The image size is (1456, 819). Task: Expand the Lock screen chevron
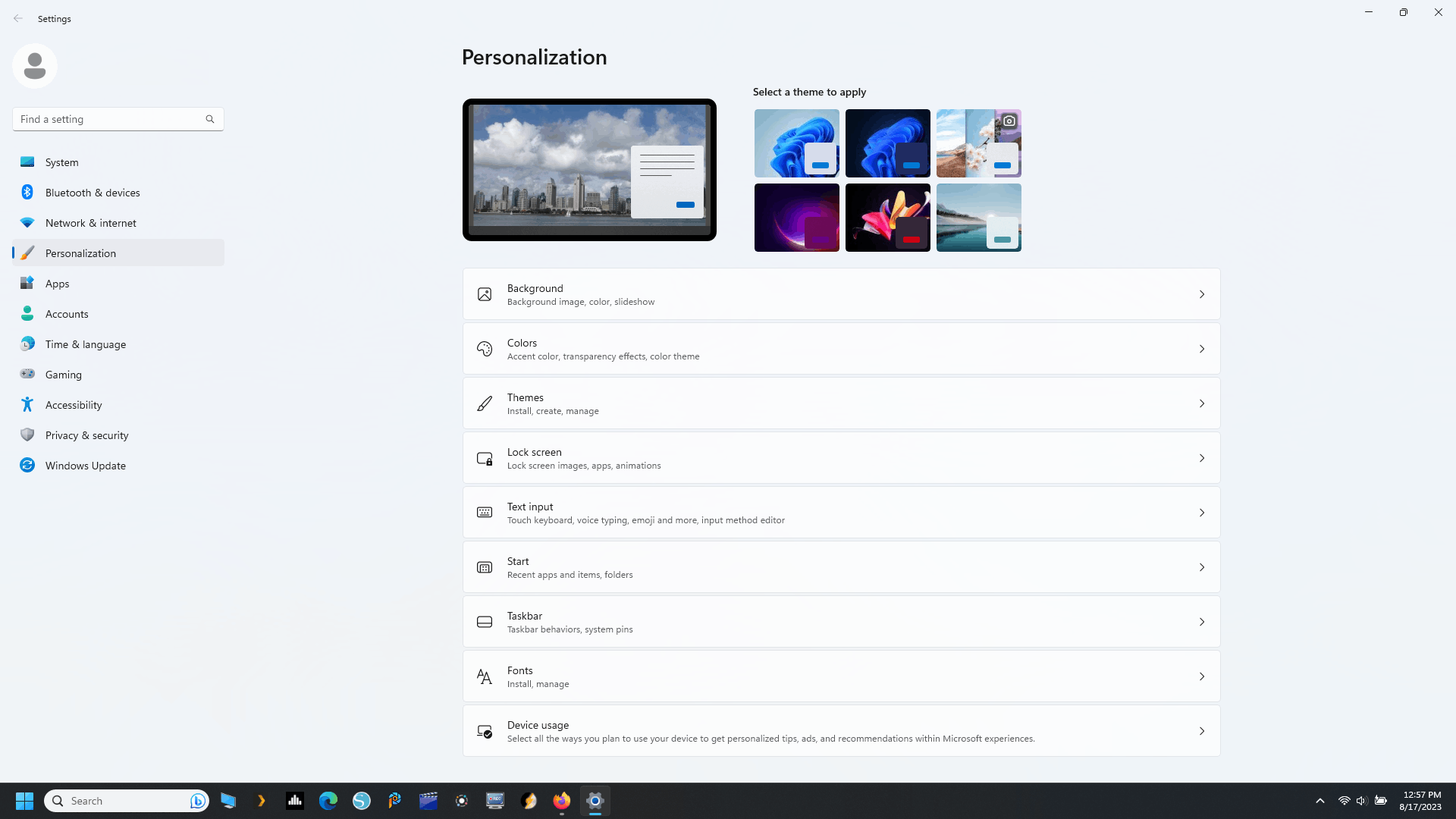tap(1201, 458)
